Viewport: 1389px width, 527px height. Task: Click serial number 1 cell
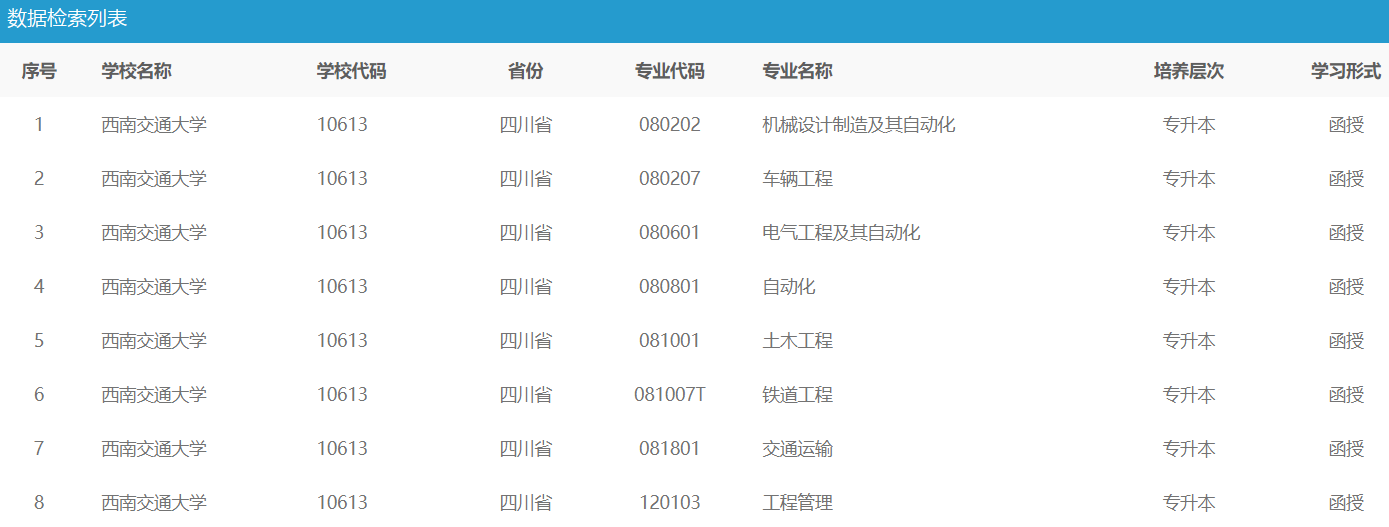pyautogui.click(x=39, y=125)
